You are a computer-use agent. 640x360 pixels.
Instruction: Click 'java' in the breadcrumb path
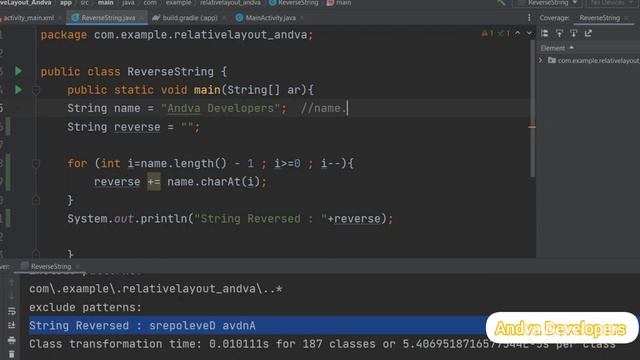(128, 3)
